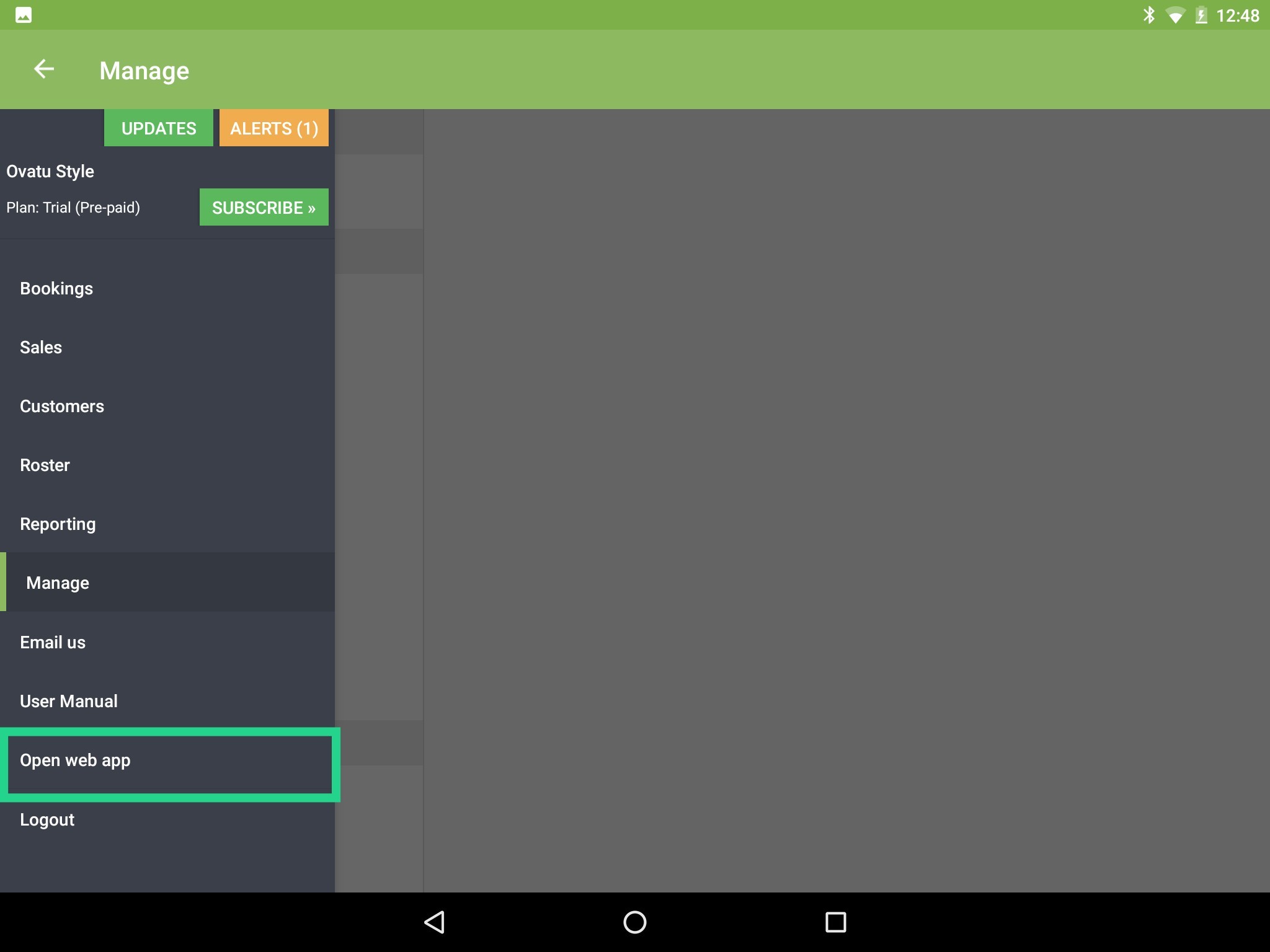Tap the Wi-Fi icon in the status bar
This screenshot has width=1270, height=952.
1176,14
